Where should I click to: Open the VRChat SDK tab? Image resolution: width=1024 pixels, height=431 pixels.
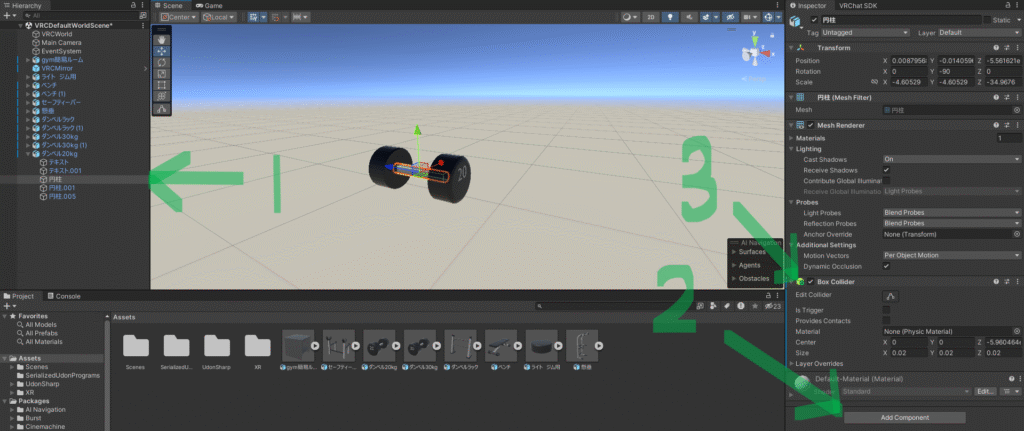click(x=858, y=5)
